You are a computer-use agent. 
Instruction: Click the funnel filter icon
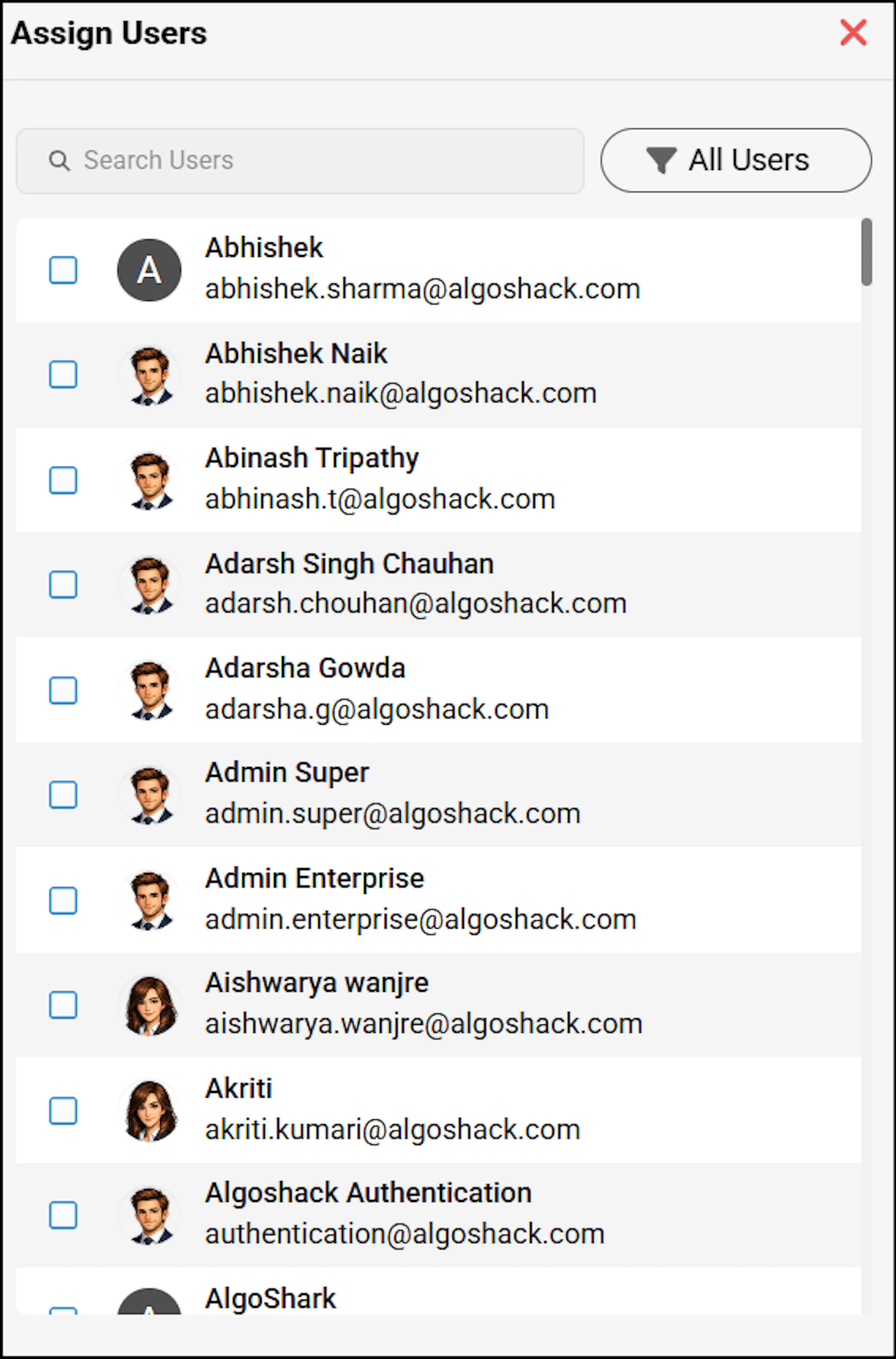point(661,160)
